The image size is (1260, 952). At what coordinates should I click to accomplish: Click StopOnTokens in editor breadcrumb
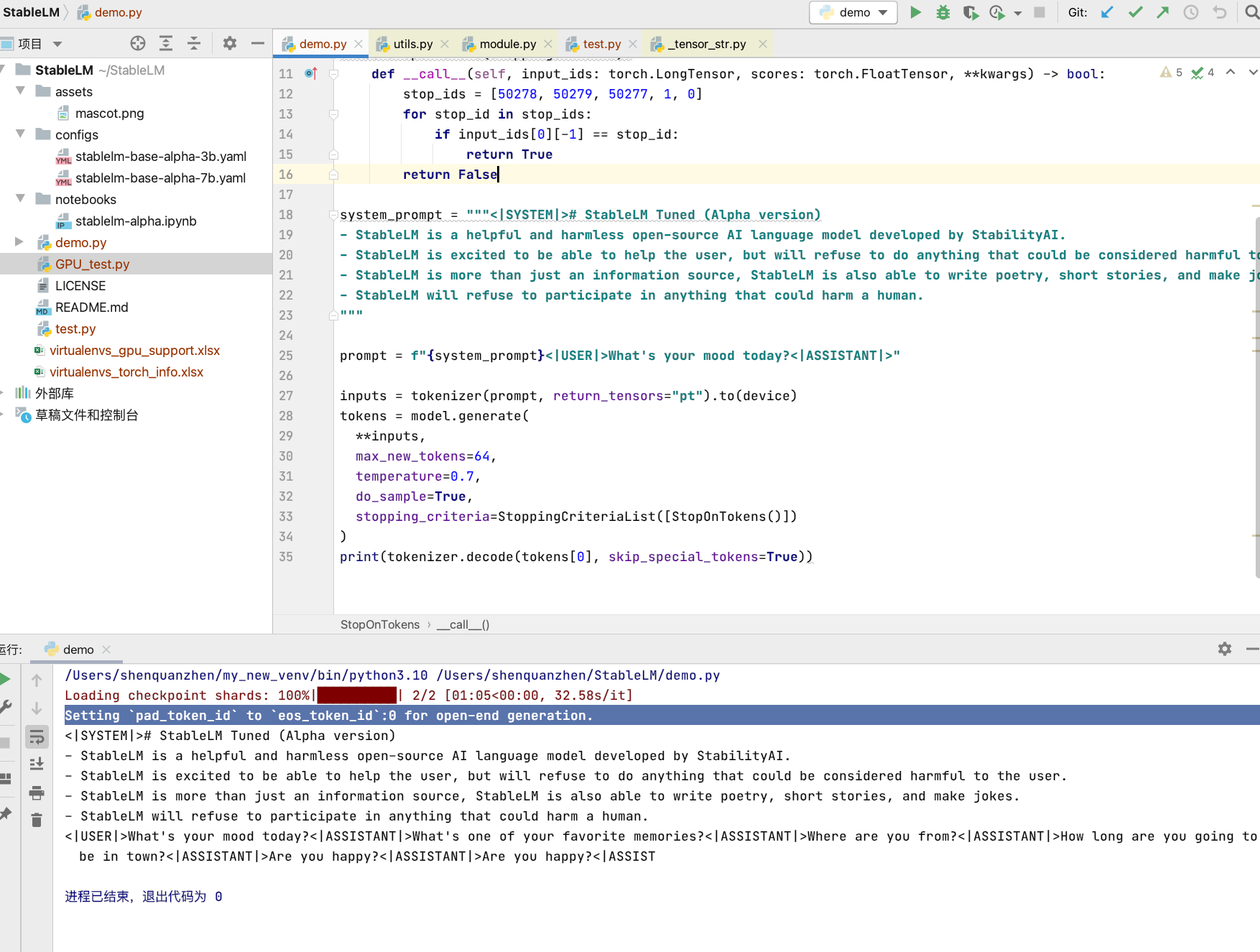point(380,624)
